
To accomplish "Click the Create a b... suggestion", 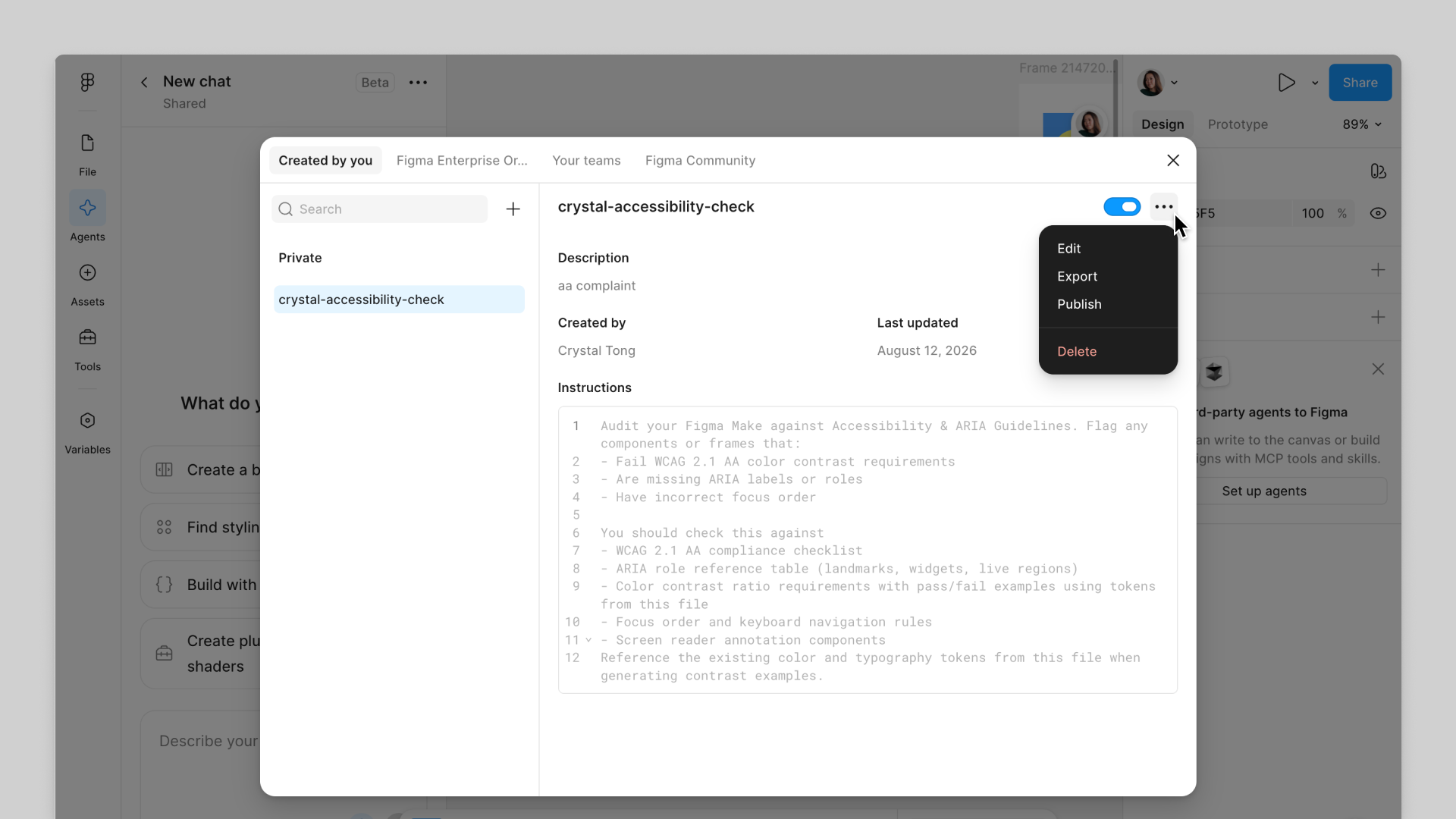I will (201, 470).
